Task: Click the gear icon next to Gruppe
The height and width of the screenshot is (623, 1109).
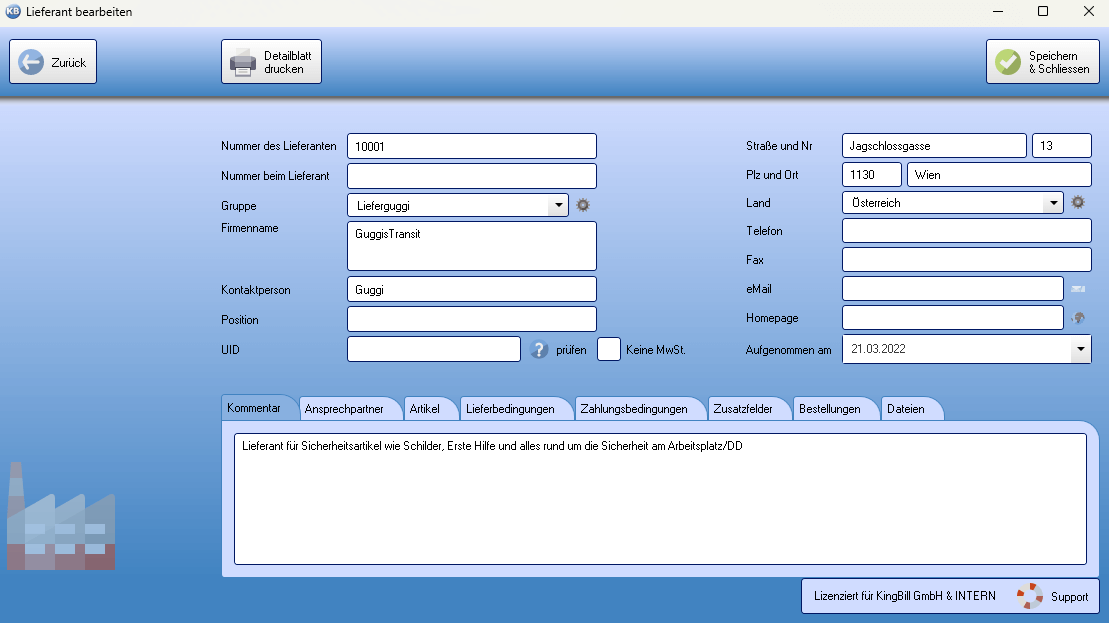Action: pyautogui.click(x=584, y=205)
